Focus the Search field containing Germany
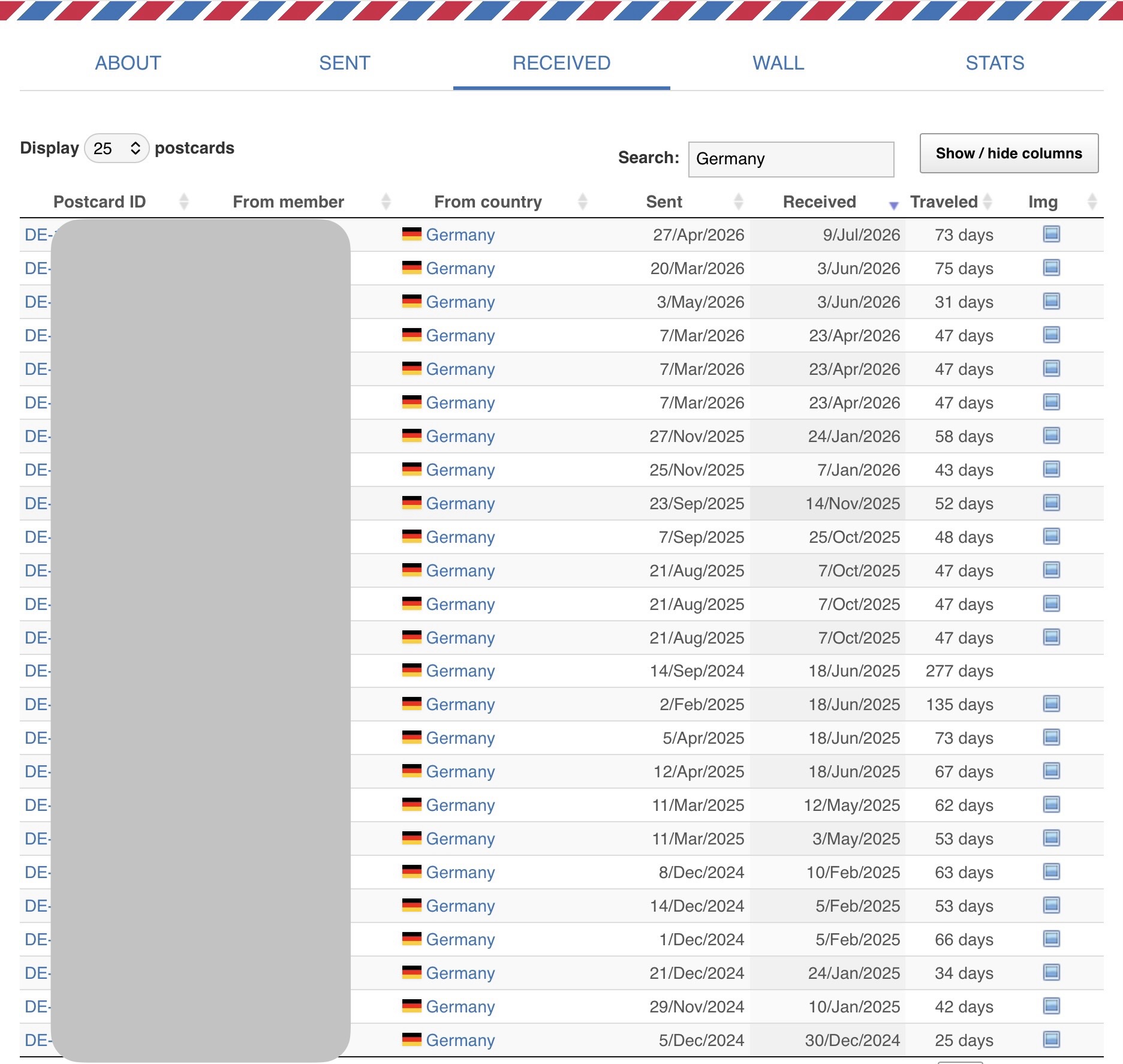The width and height of the screenshot is (1123, 1064). 791,159
